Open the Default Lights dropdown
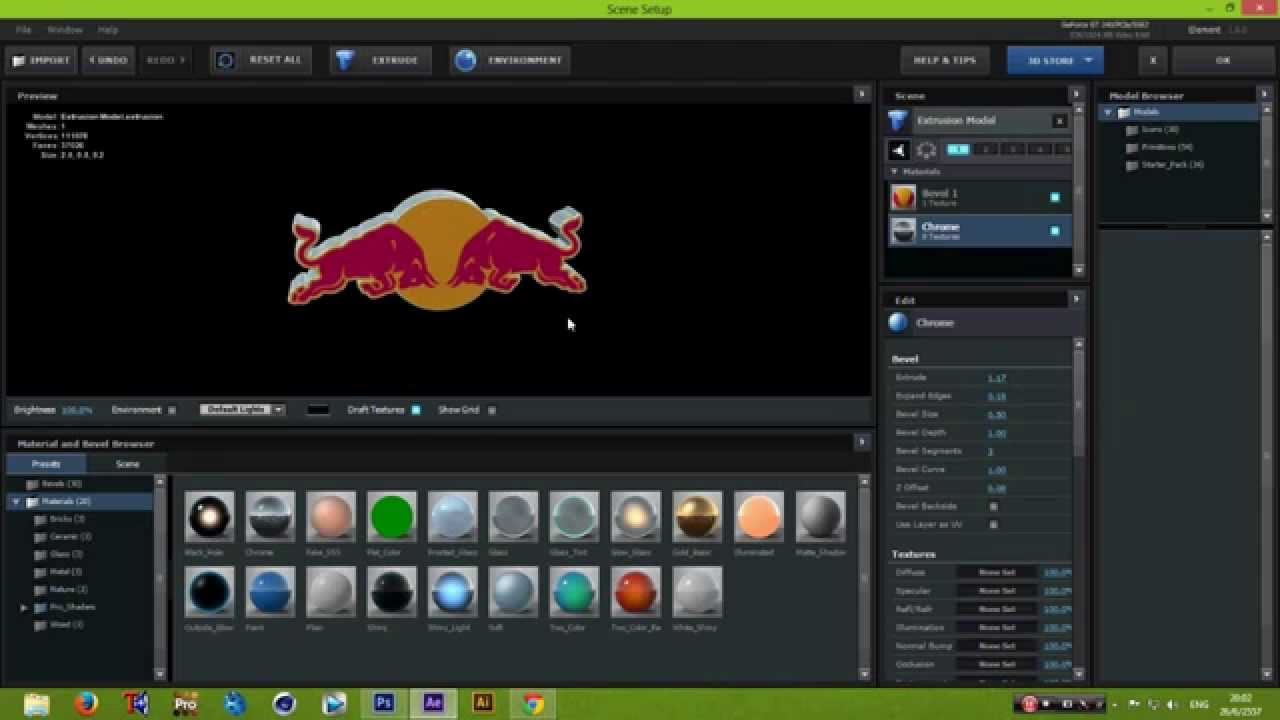Screen dimensions: 1280x720 [x=242, y=410]
